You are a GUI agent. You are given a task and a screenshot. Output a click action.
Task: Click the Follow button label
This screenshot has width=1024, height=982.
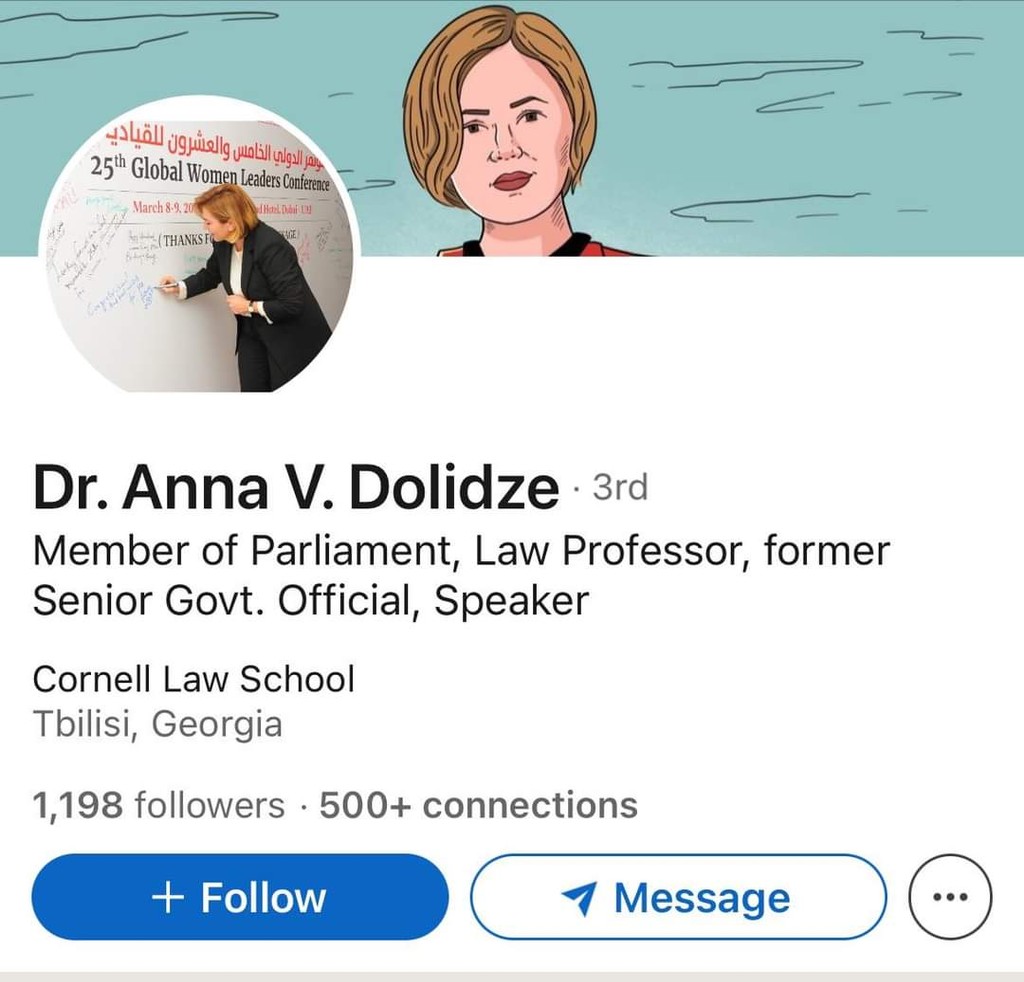263,897
